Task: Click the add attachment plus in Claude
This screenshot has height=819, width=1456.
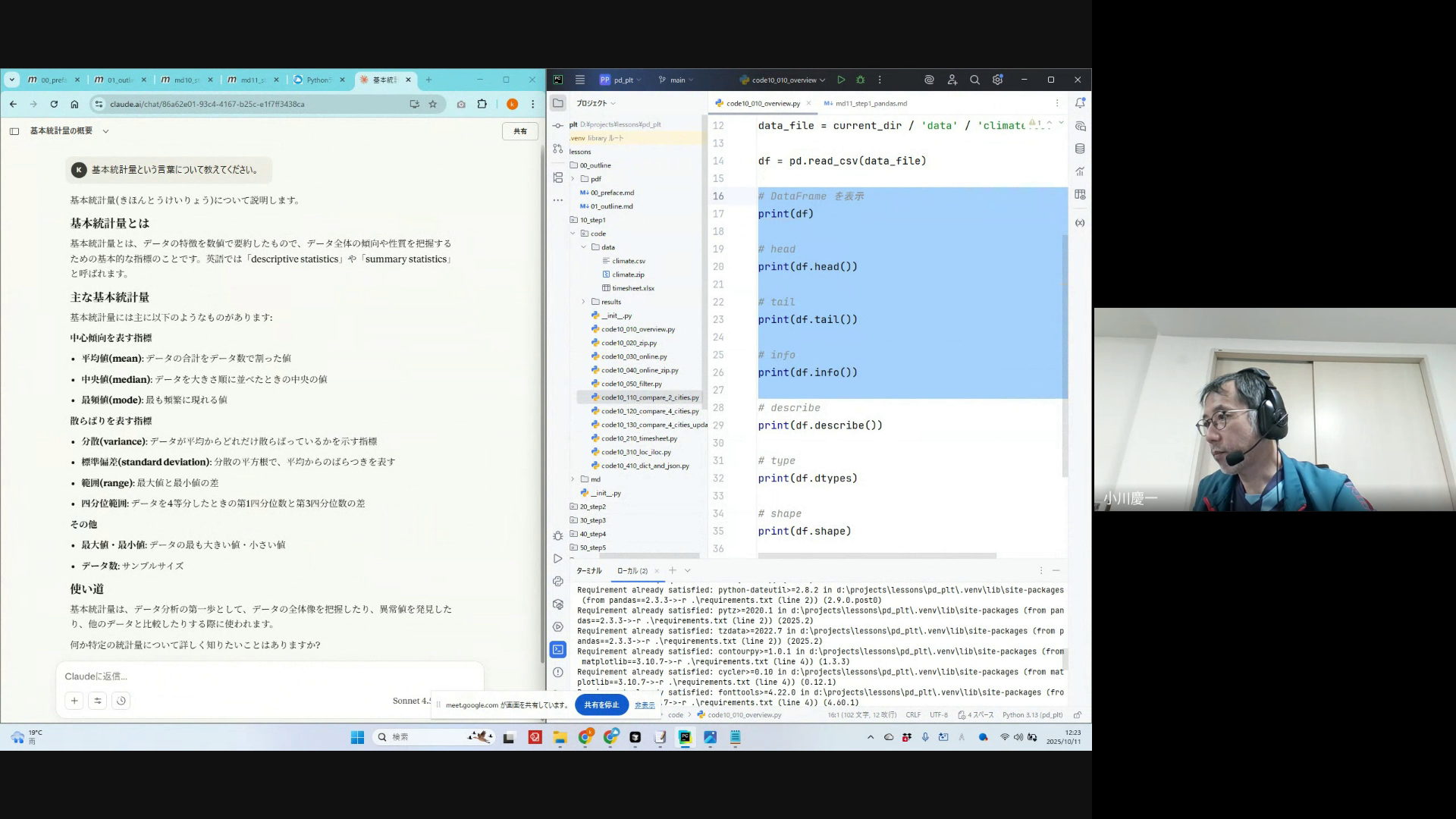Action: (x=74, y=701)
